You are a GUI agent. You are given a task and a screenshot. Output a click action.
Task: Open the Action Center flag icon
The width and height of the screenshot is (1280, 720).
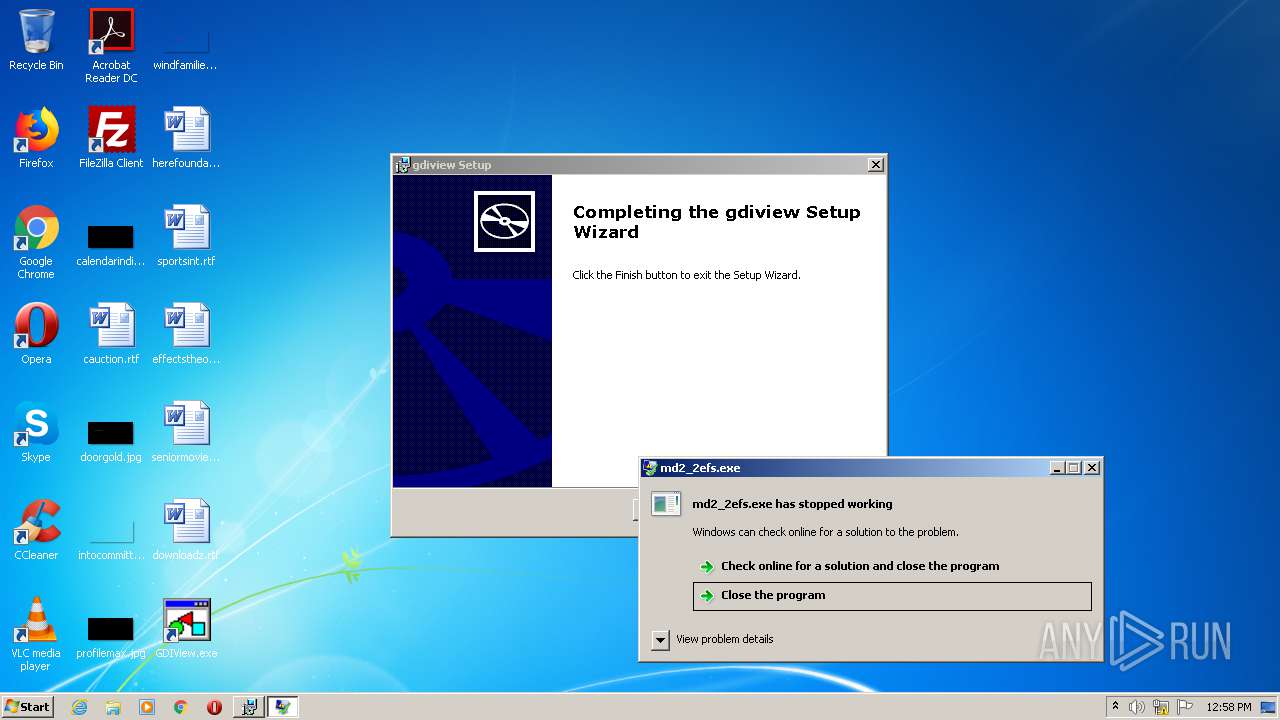pos(1185,707)
